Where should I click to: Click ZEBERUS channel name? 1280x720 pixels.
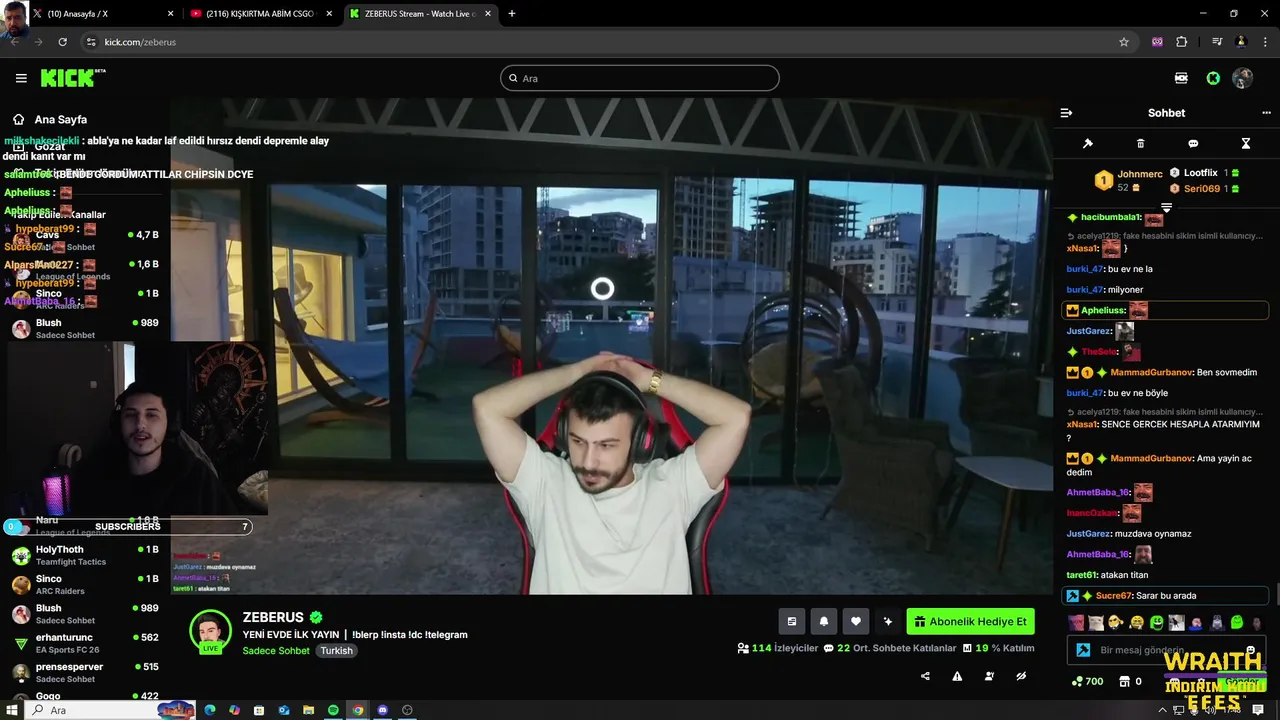[273, 617]
